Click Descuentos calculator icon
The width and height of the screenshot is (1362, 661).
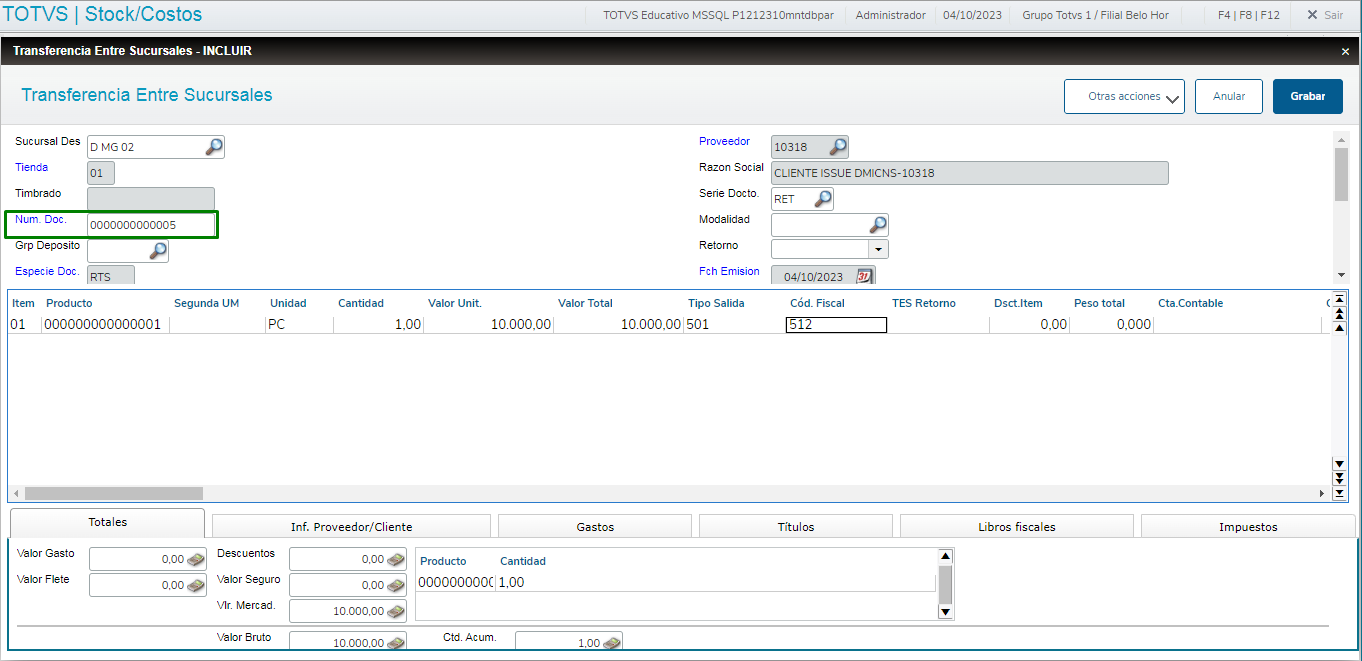(396, 560)
